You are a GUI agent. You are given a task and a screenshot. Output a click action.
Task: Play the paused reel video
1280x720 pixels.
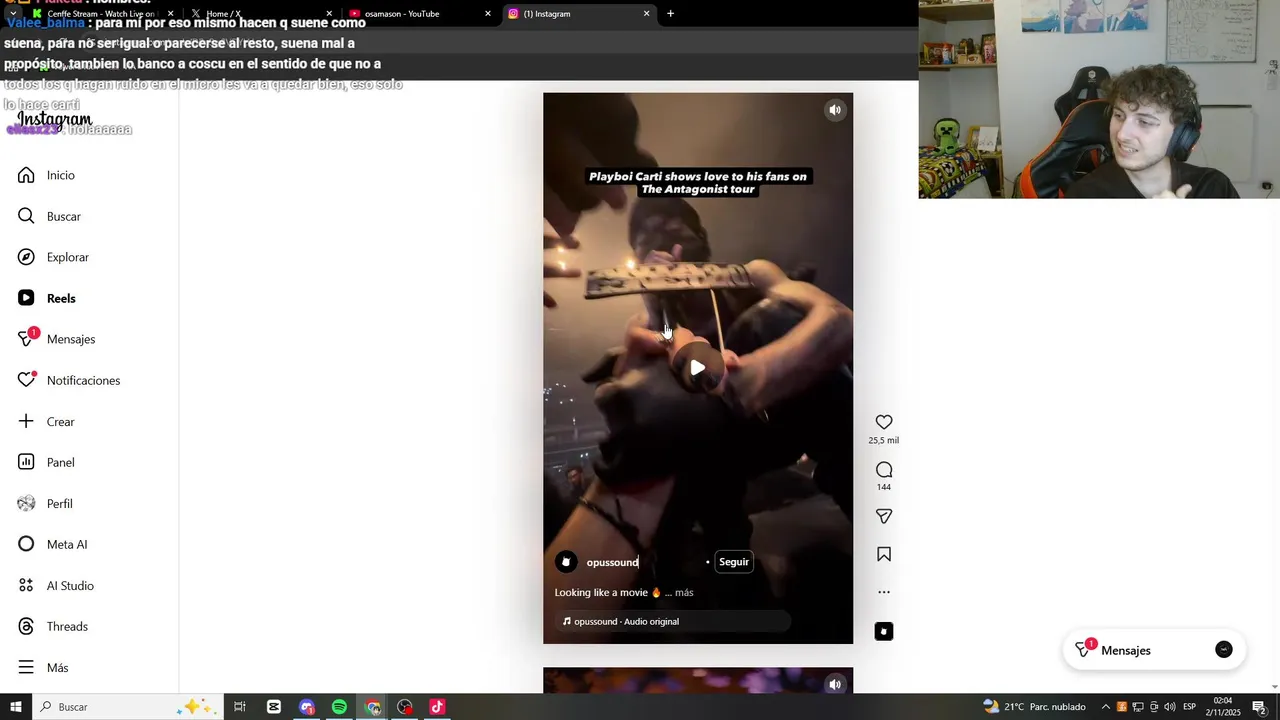coord(698,368)
